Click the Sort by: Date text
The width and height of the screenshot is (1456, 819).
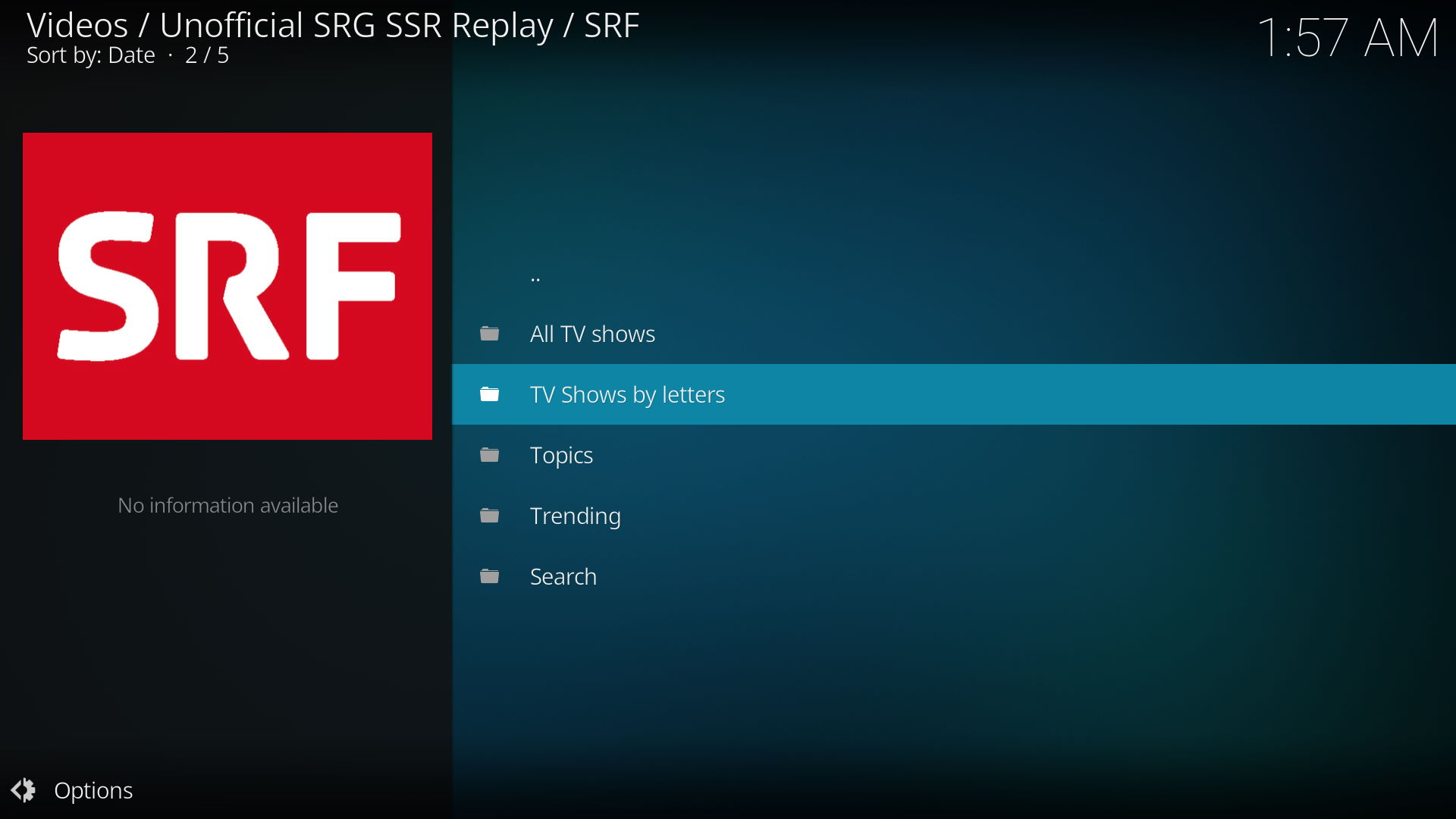coord(91,55)
